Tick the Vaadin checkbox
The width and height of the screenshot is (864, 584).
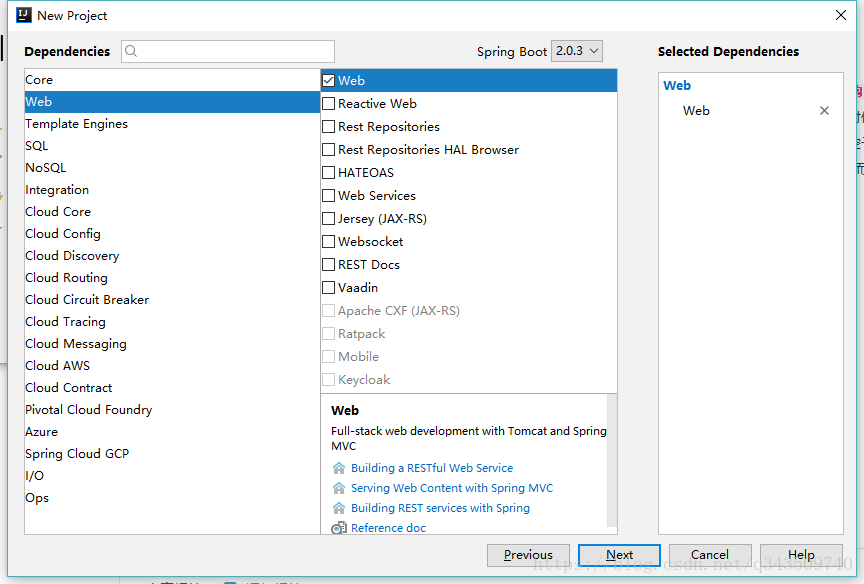(x=328, y=288)
